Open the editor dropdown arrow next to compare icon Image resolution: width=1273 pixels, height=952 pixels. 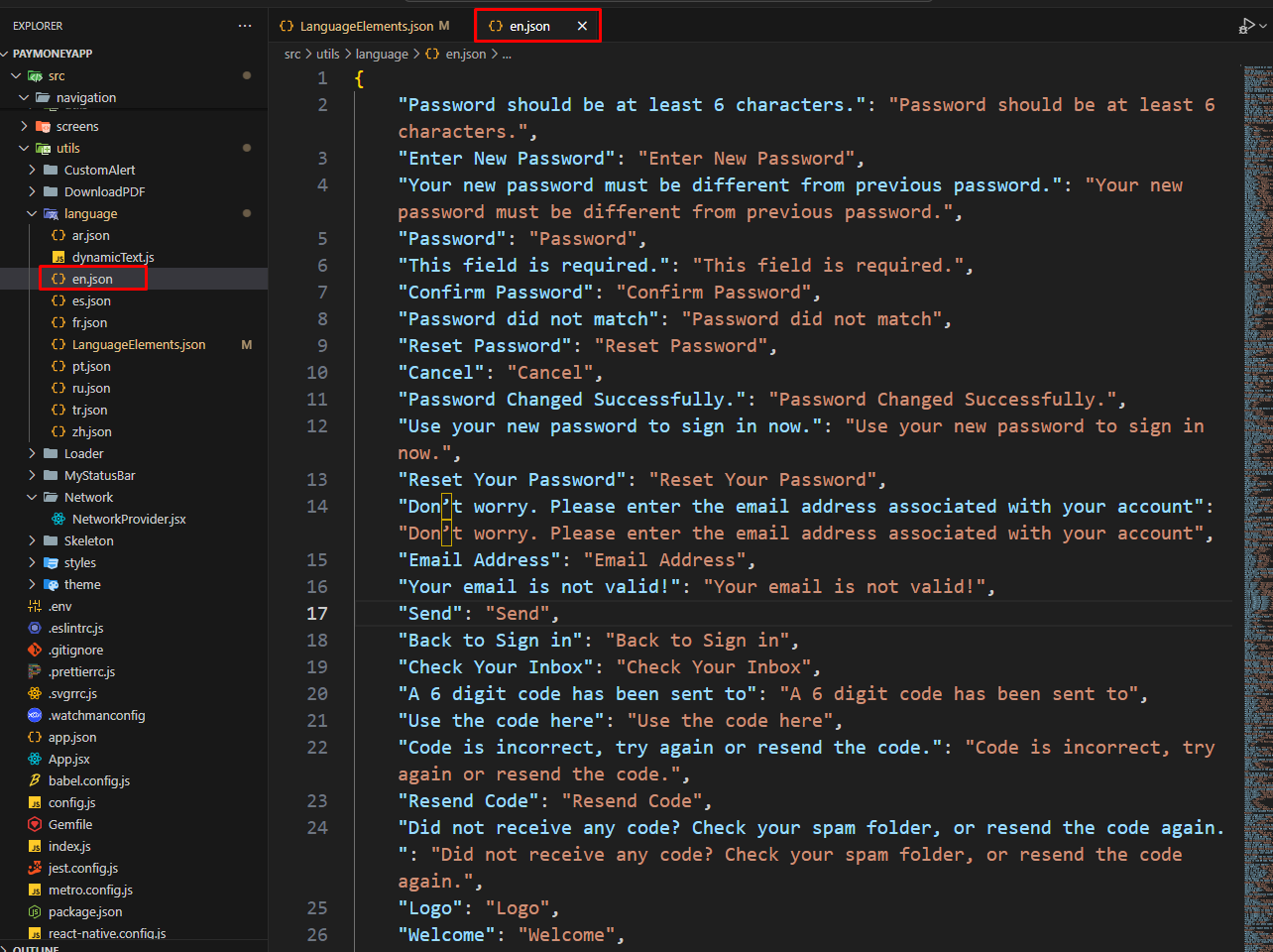1263,26
